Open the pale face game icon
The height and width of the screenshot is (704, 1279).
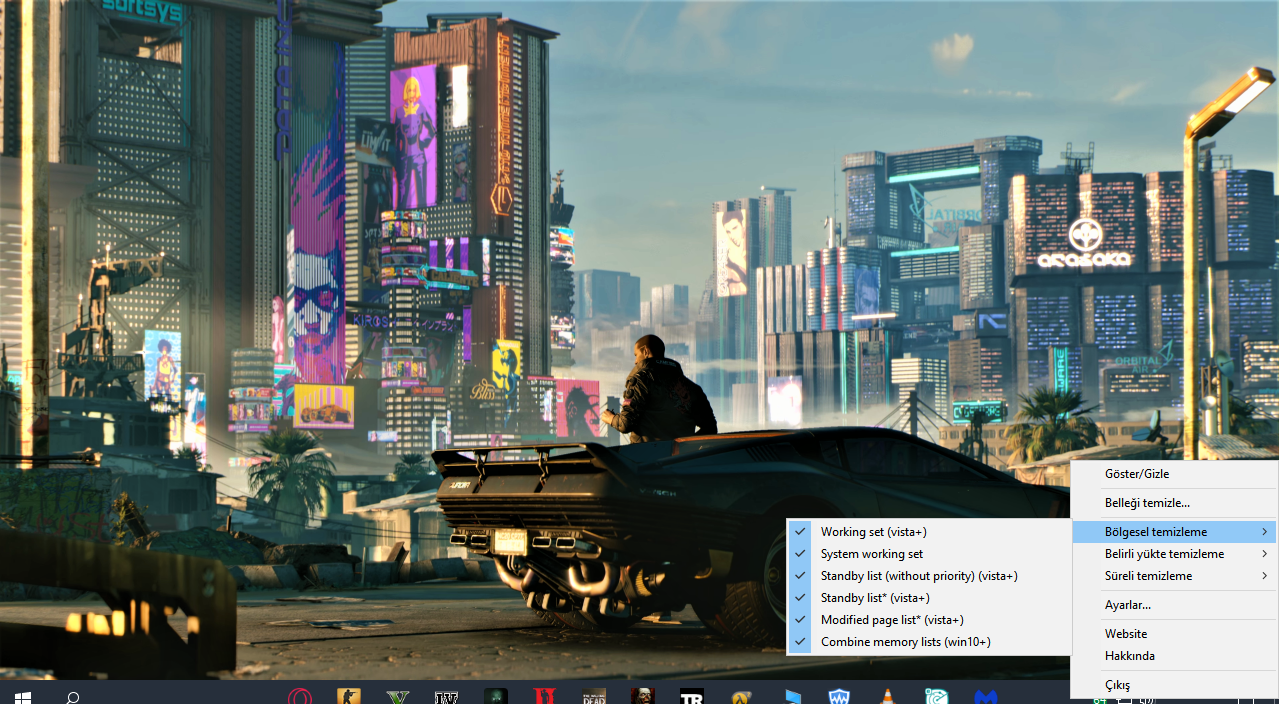pyautogui.click(x=642, y=696)
